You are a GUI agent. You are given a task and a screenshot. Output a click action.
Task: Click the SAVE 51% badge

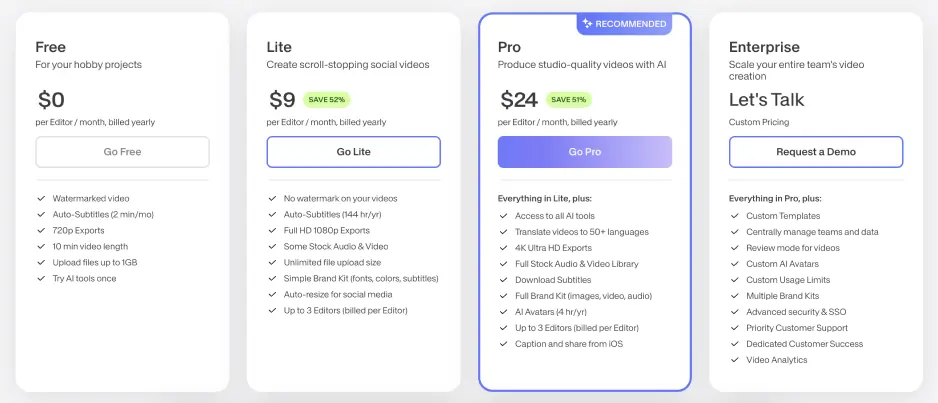568,100
